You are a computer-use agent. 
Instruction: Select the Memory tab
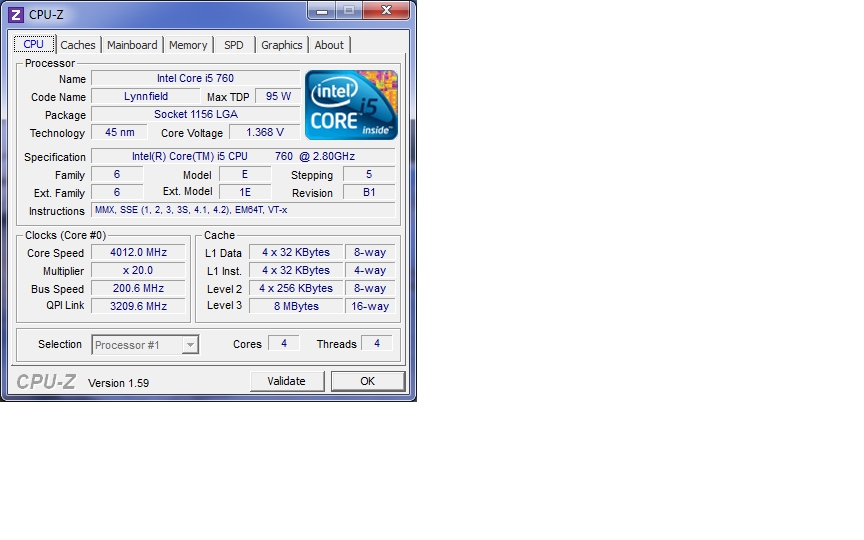[x=188, y=45]
